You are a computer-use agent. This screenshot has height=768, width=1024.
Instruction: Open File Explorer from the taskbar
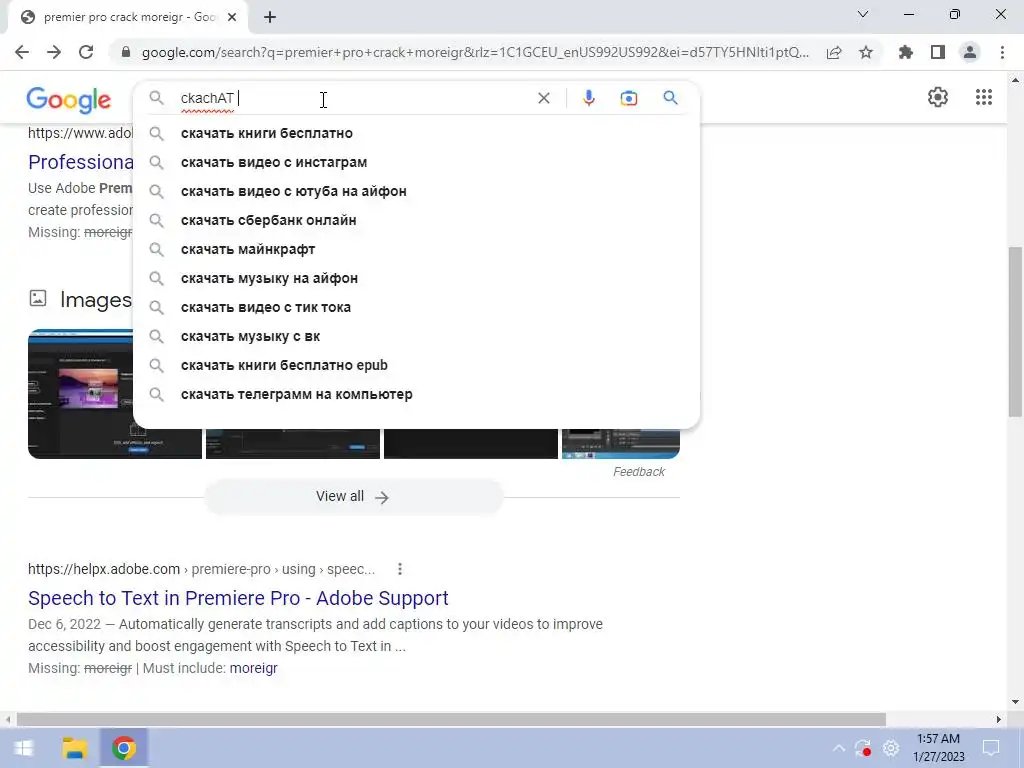pos(74,748)
